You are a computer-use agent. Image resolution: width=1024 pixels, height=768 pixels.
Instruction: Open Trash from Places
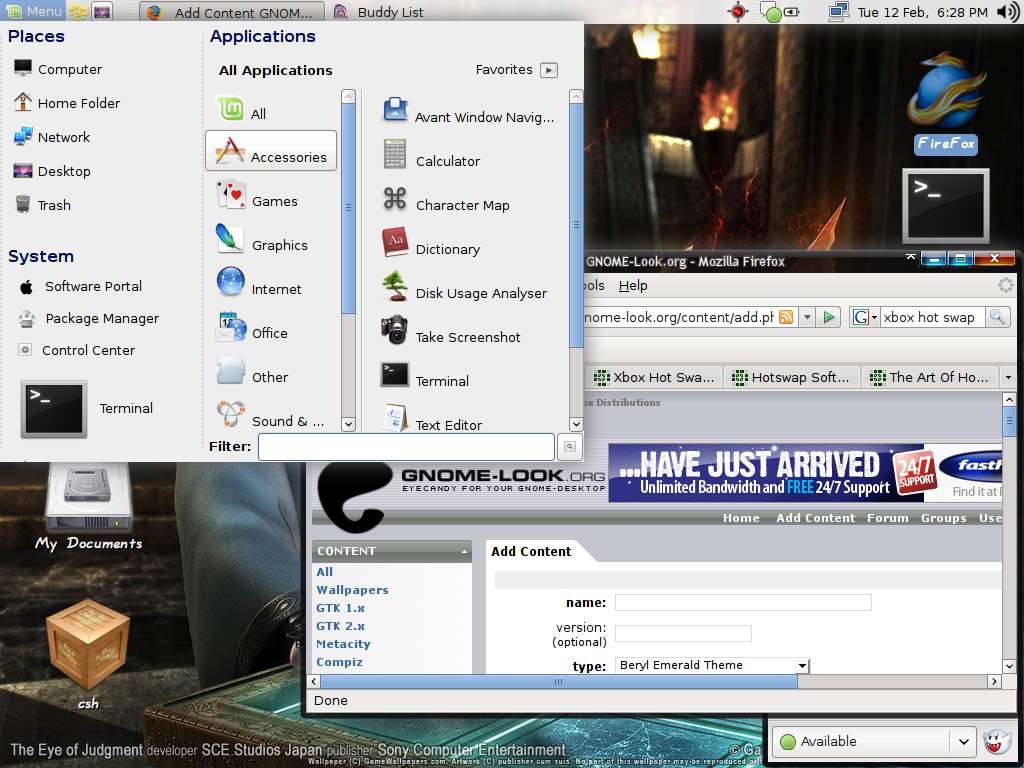pos(42,204)
